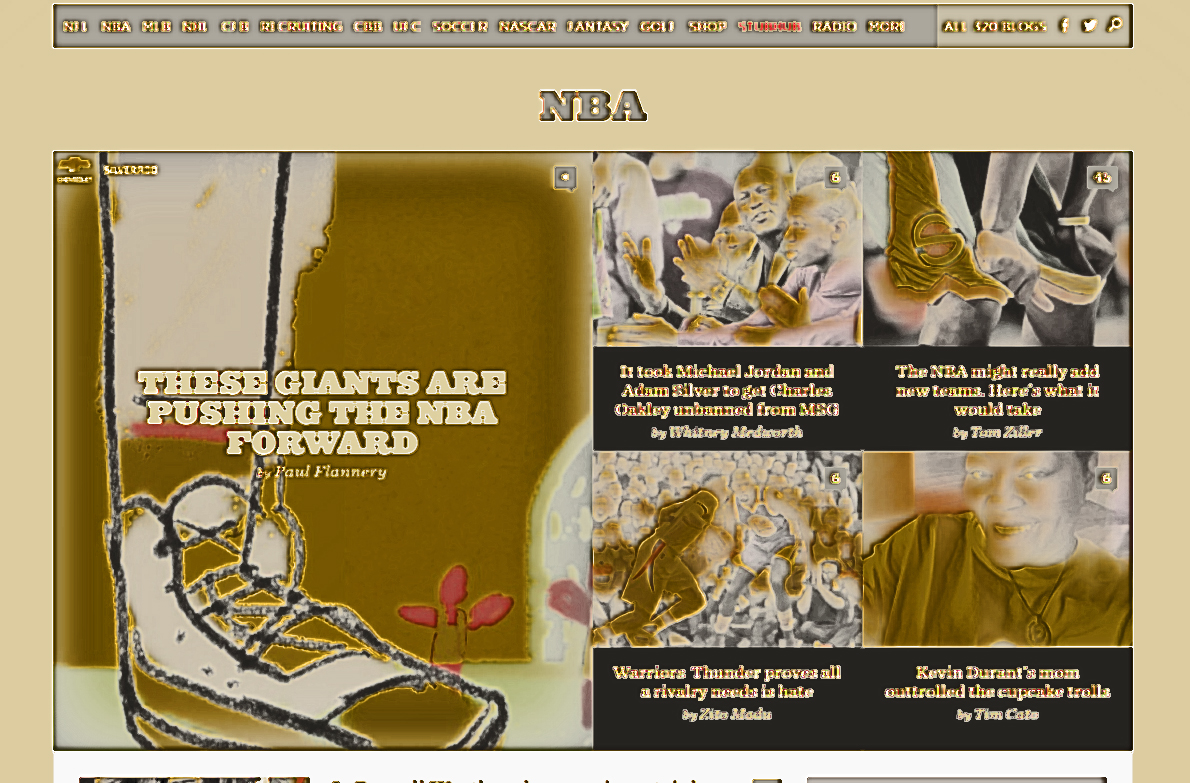Click the search magnifier icon
Image resolution: width=1190 pixels, height=783 pixels.
point(1114,25)
